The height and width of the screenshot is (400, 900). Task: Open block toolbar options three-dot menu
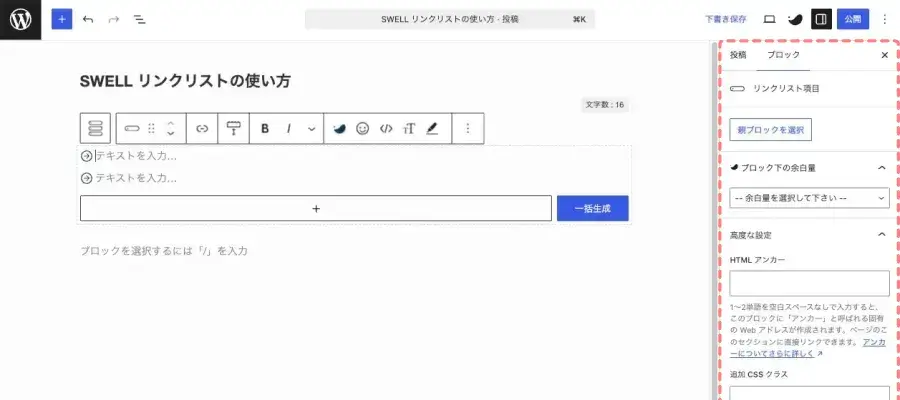pyautogui.click(x=468, y=129)
